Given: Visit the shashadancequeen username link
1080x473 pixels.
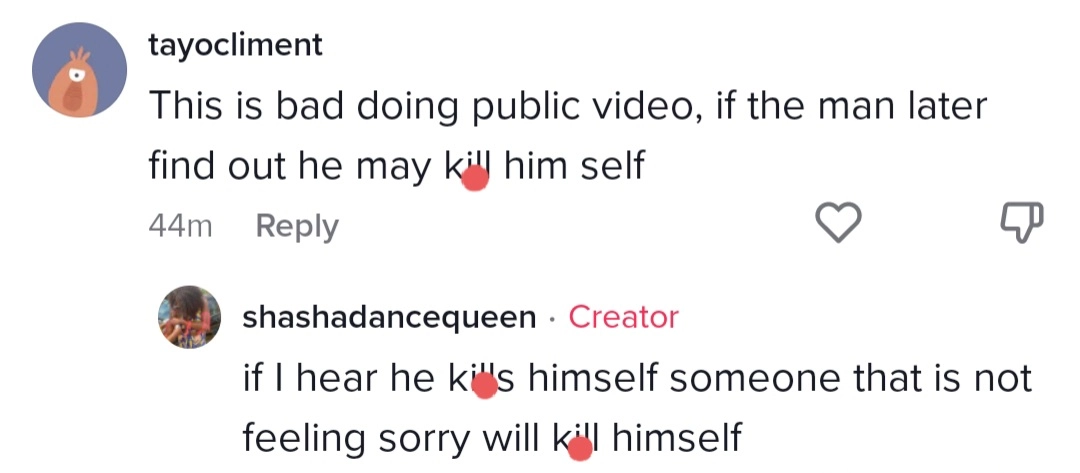Looking at the screenshot, I should tap(389, 317).
